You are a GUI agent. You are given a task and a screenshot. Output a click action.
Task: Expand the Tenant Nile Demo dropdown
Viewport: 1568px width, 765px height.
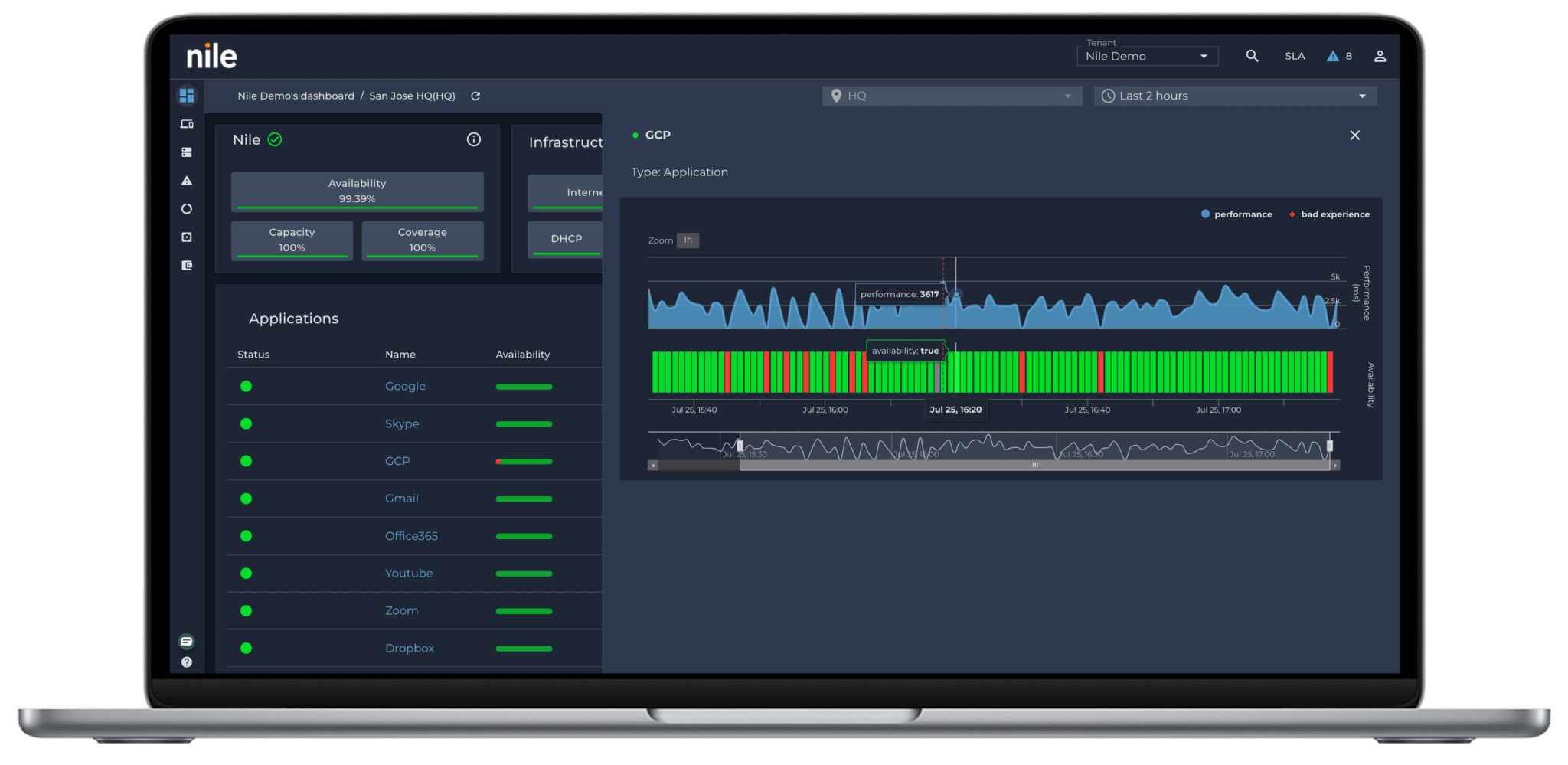pyautogui.click(x=1146, y=56)
